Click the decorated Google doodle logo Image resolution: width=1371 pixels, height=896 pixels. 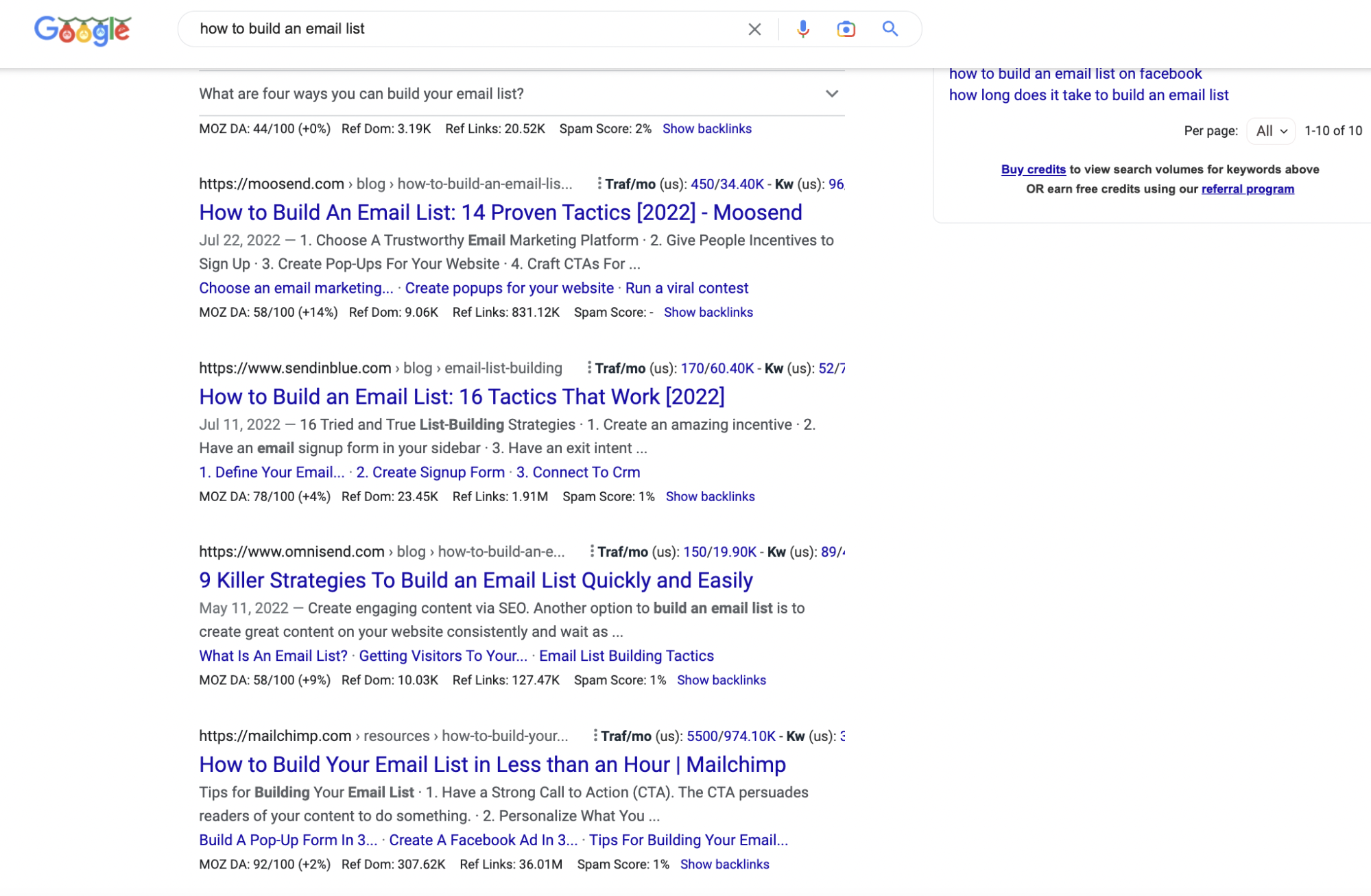point(82,29)
